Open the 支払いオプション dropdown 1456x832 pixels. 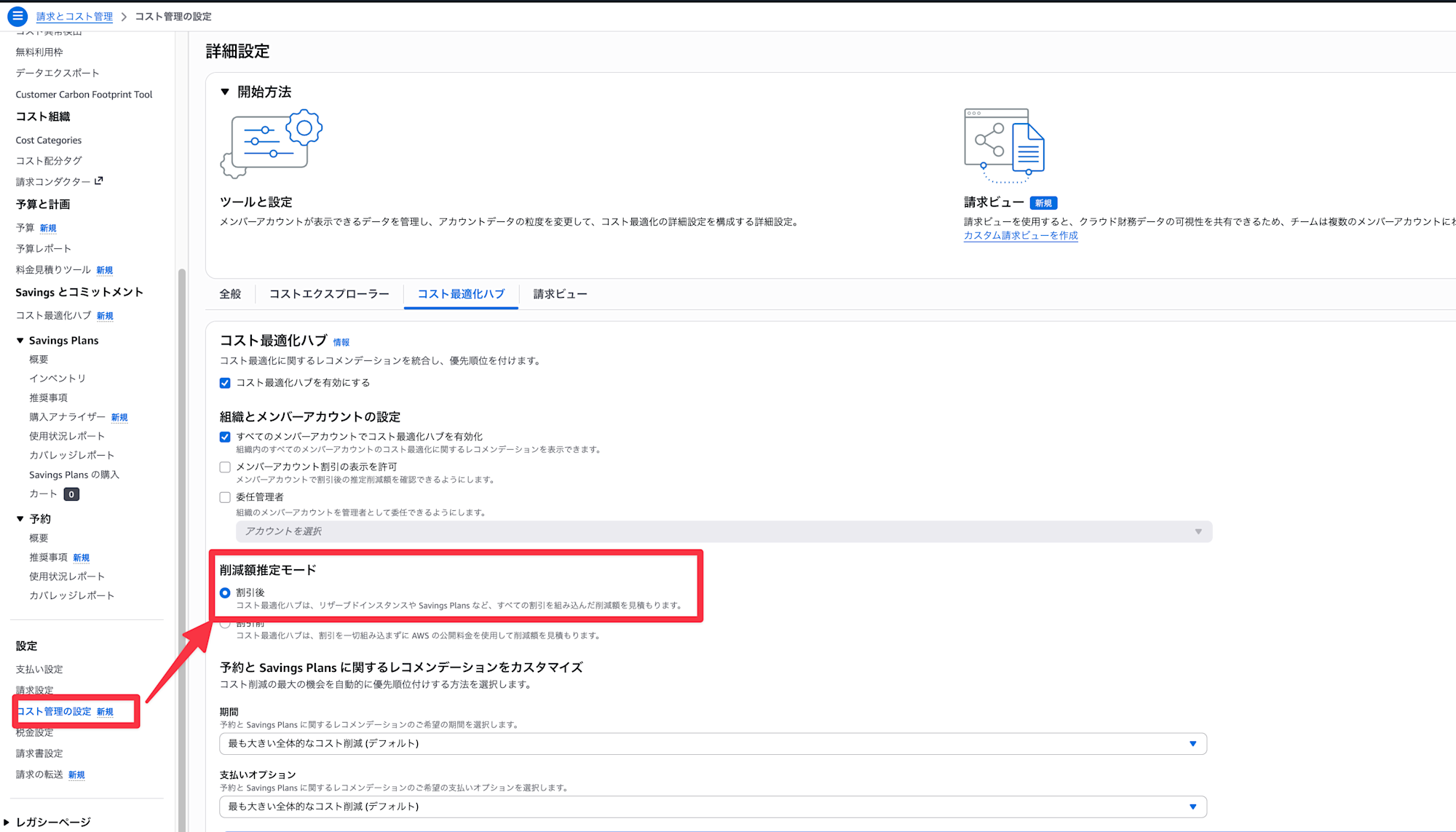[712, 807]
